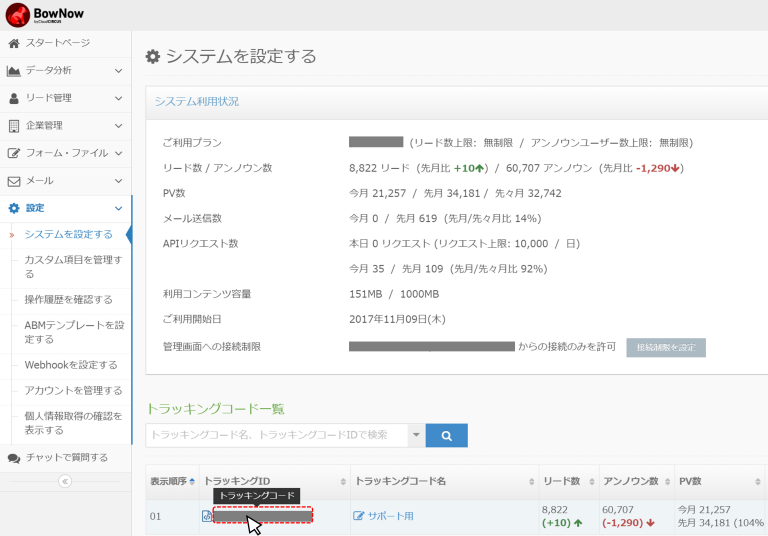Click the 8,822 lead count in row 01
768x536 pixels.
pos(555,510)
